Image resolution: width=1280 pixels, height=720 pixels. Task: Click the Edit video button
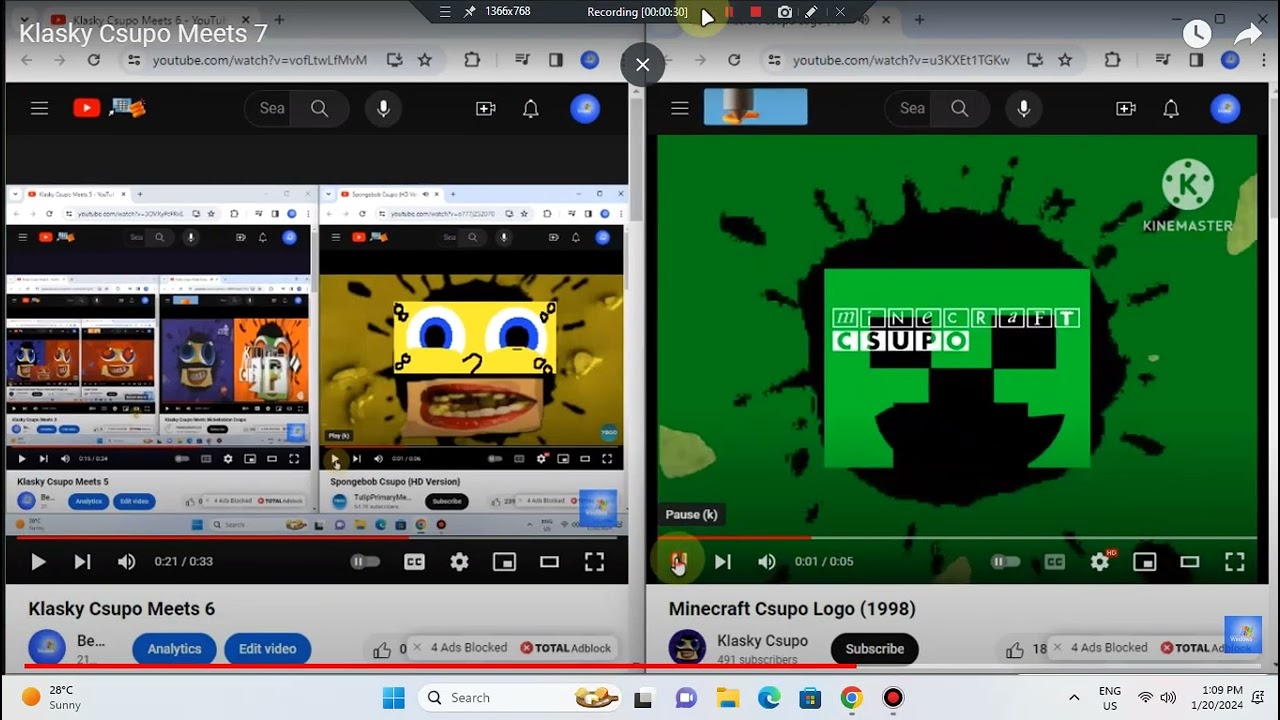pos(267,649)
